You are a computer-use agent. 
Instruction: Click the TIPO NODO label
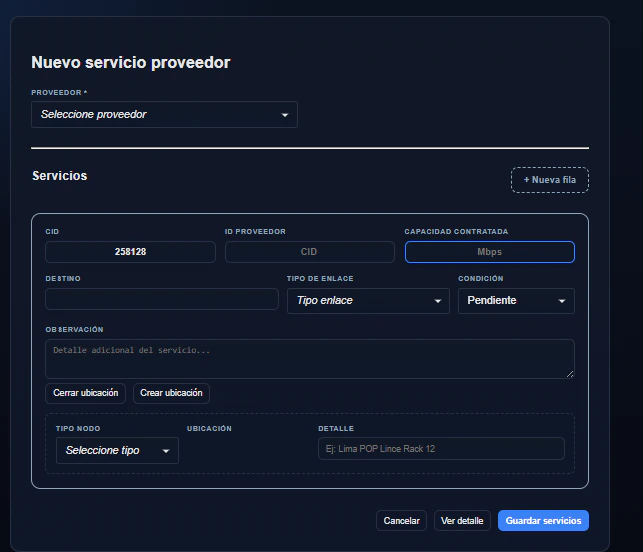click(78, 429)
